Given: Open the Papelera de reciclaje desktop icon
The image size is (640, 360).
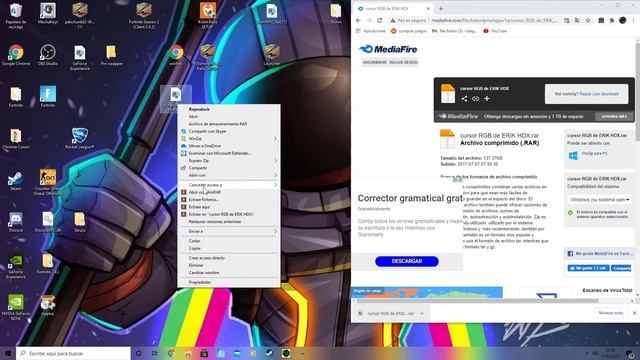Looking at the screenshot, I should coord(16,15).
